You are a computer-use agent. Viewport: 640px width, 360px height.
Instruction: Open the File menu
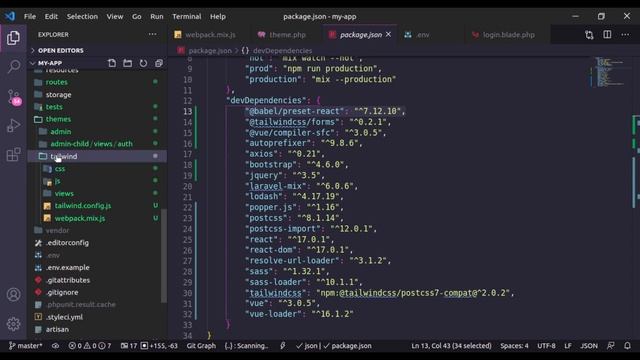pos(30,16)
